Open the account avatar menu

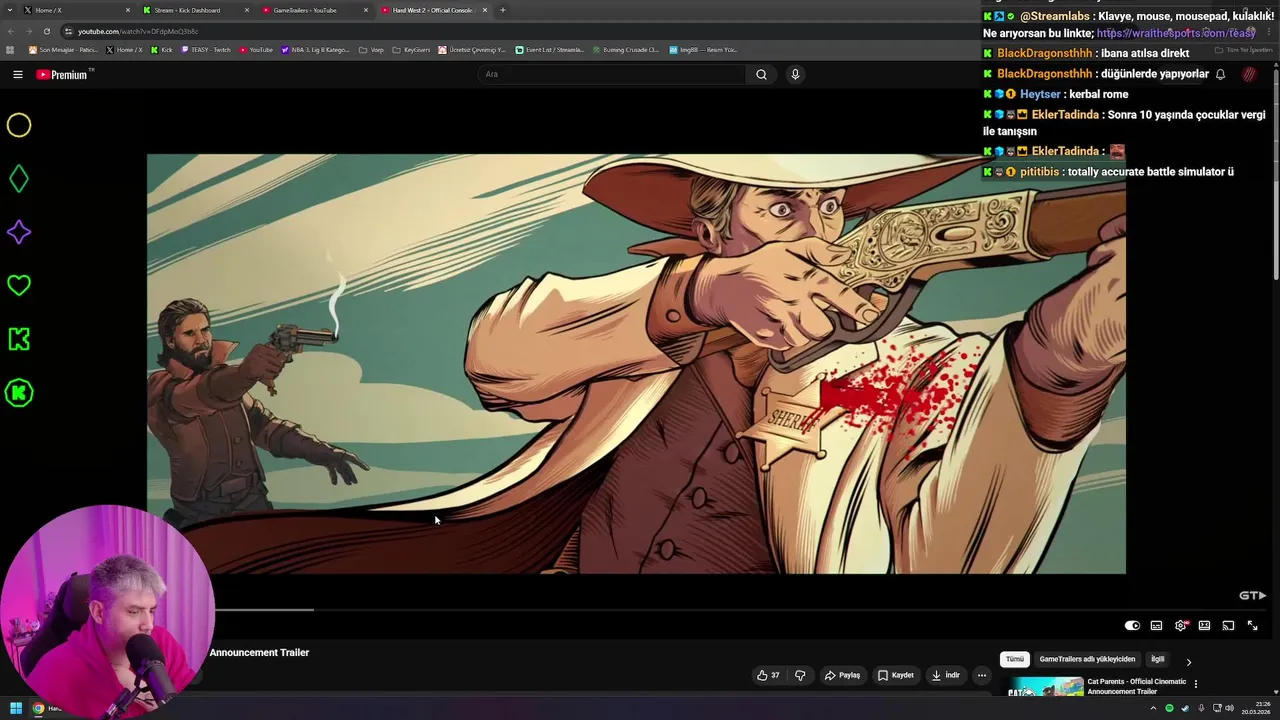pos(1250,74)
